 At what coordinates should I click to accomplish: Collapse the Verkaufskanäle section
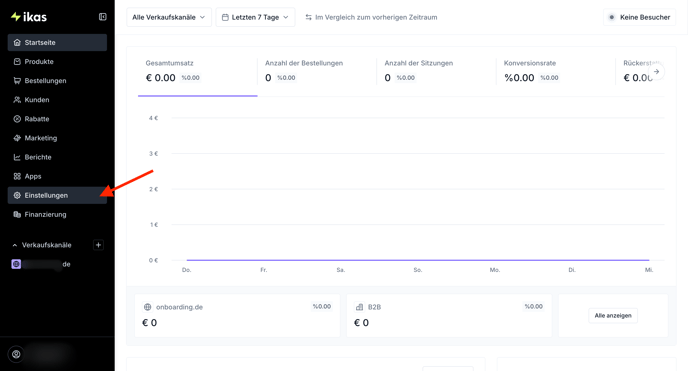14,245
